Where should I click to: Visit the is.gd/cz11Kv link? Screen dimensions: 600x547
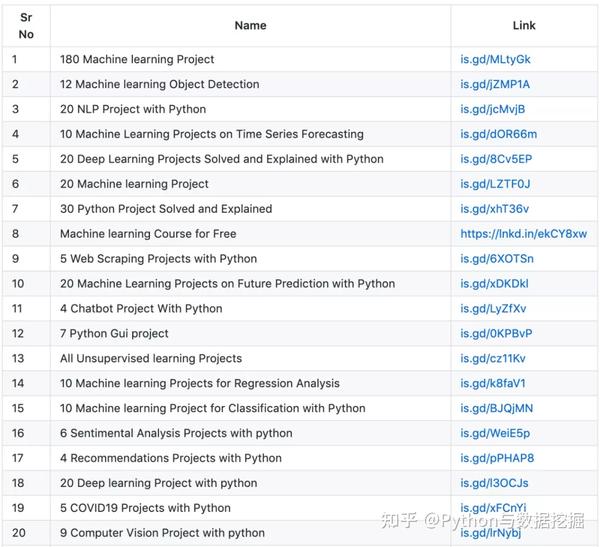tap(493, 359)
